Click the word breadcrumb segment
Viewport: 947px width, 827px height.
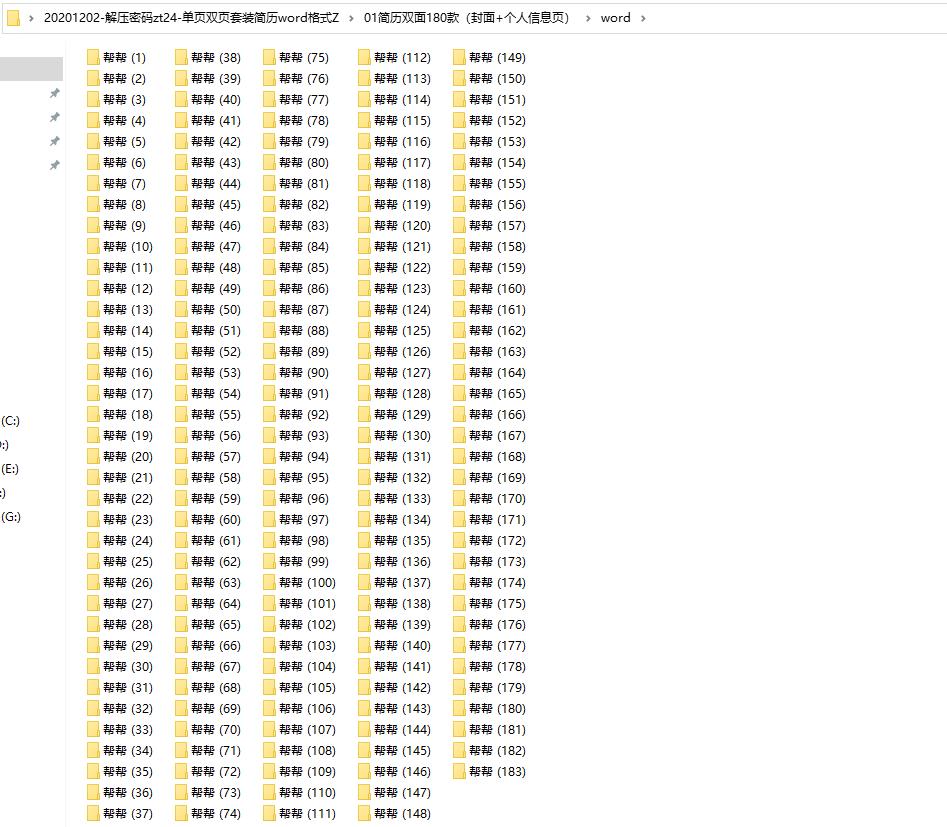click(x=615, y=18)
